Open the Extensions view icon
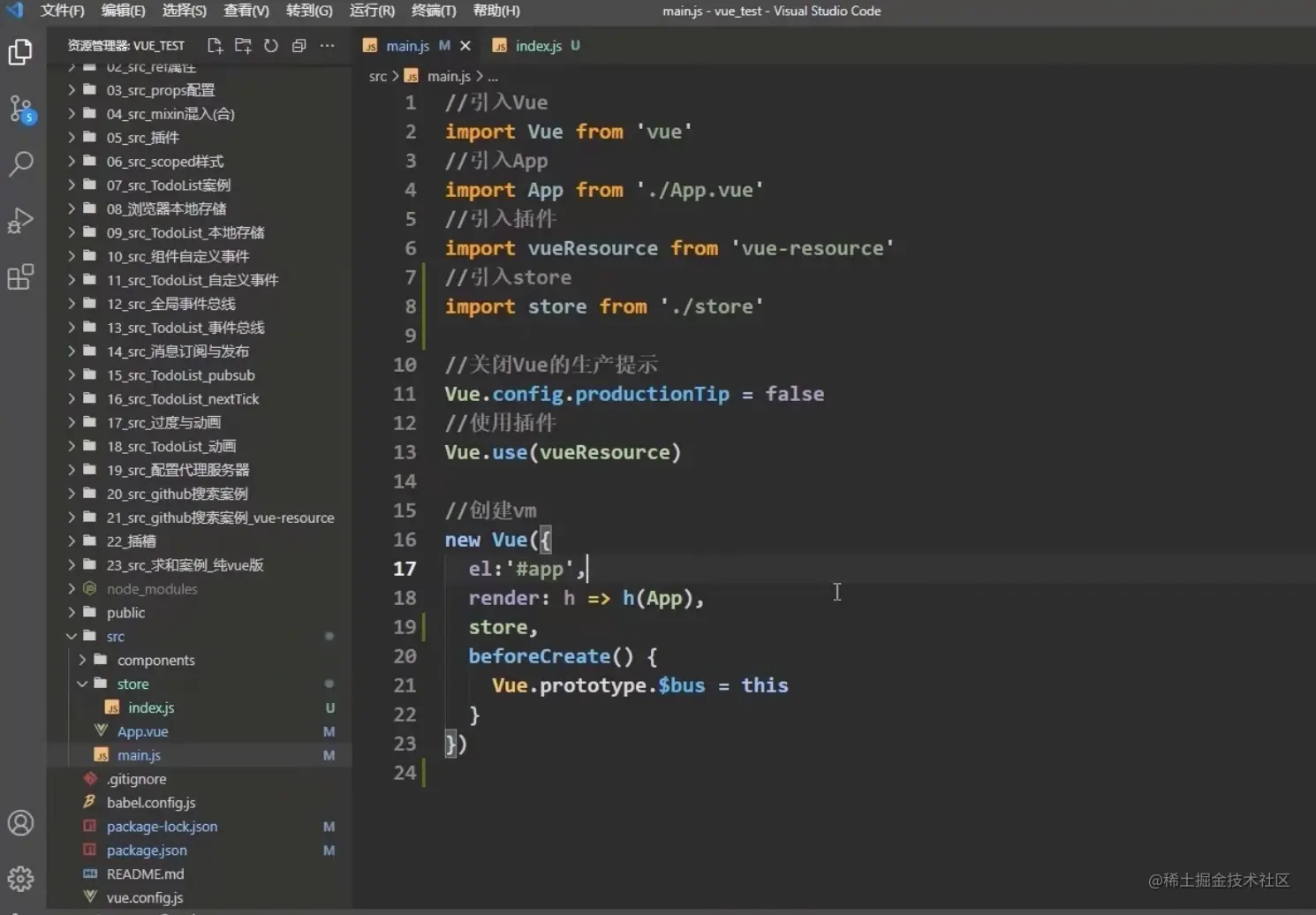The width and height of the screenshot is (1316, 915). 20,277
